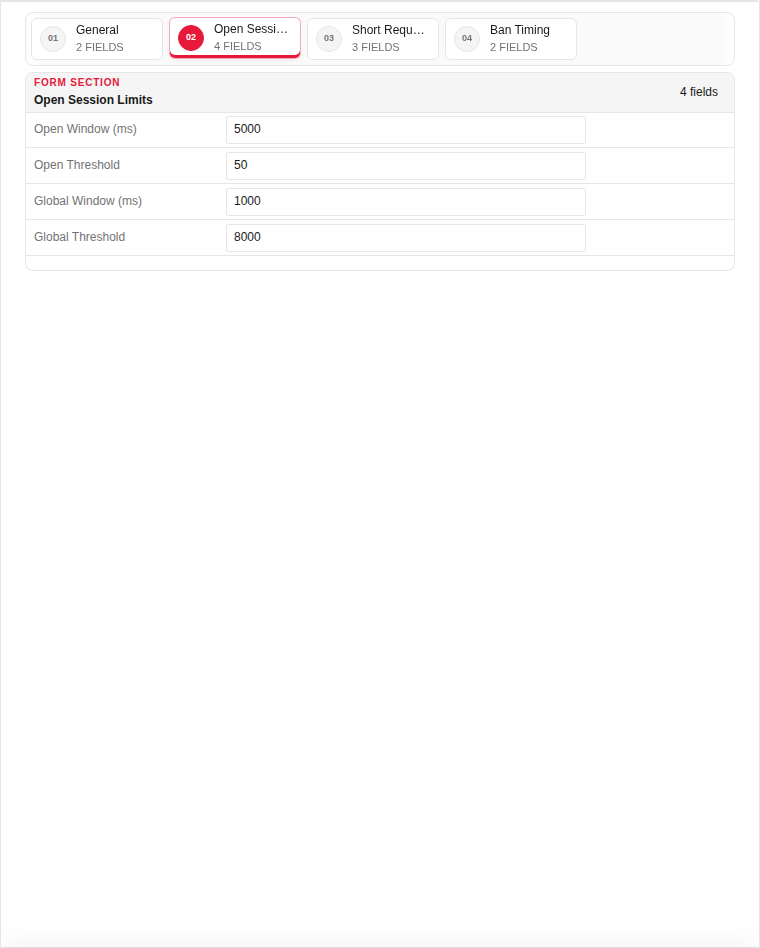Switch to the General tab
This screenshot has height=948, width=760.
97,39
